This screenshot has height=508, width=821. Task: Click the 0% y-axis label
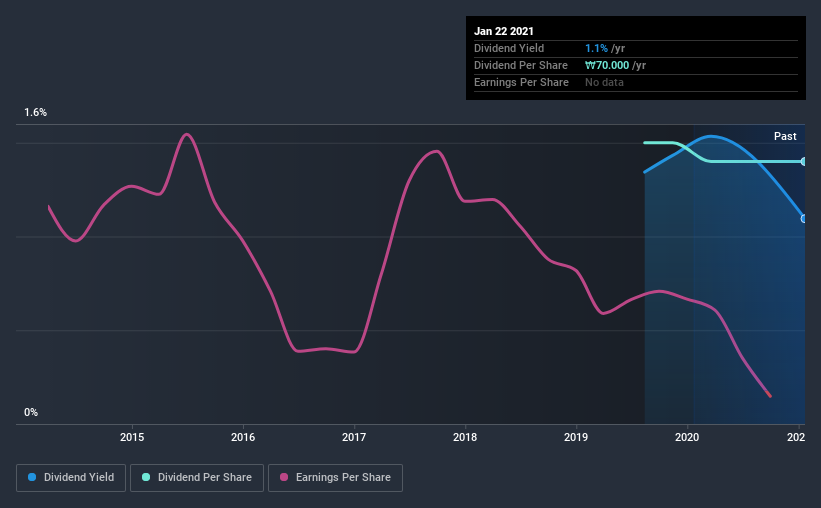31,413
